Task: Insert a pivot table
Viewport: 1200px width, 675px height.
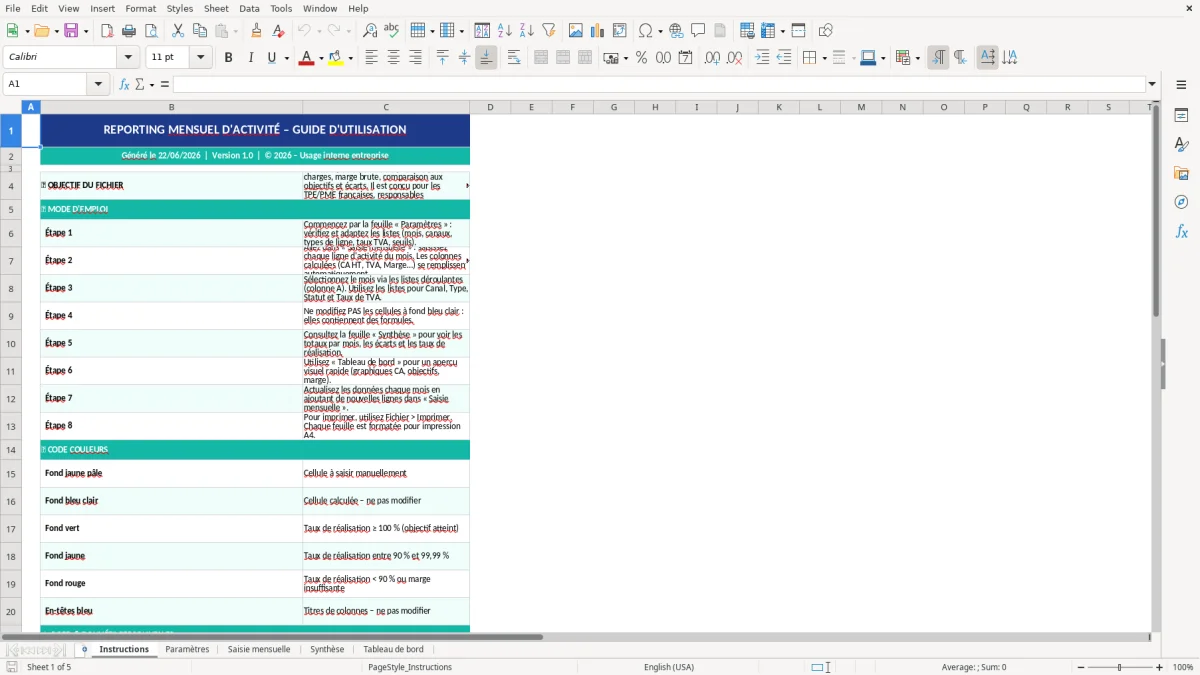Action: pyautogui.click(x=620, y=31)
